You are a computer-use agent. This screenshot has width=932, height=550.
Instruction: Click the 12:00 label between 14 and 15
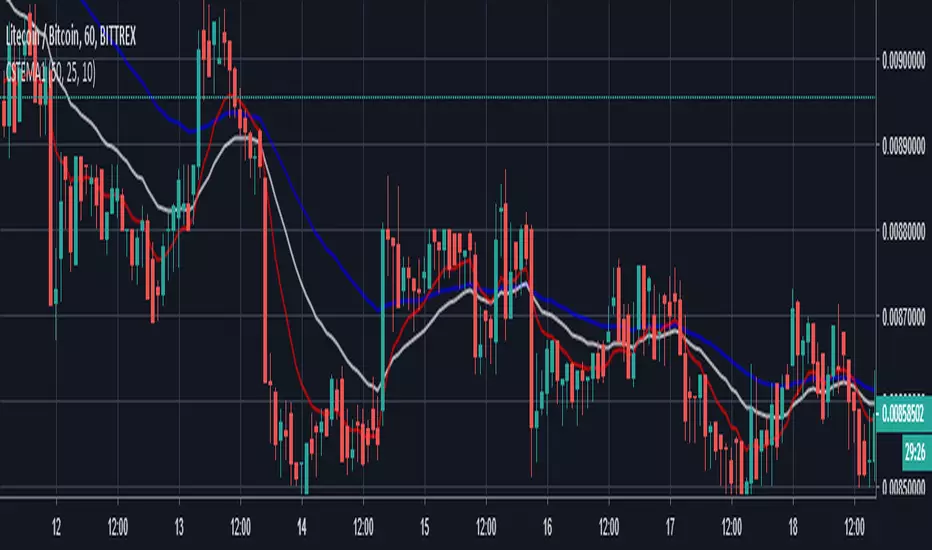363,527
